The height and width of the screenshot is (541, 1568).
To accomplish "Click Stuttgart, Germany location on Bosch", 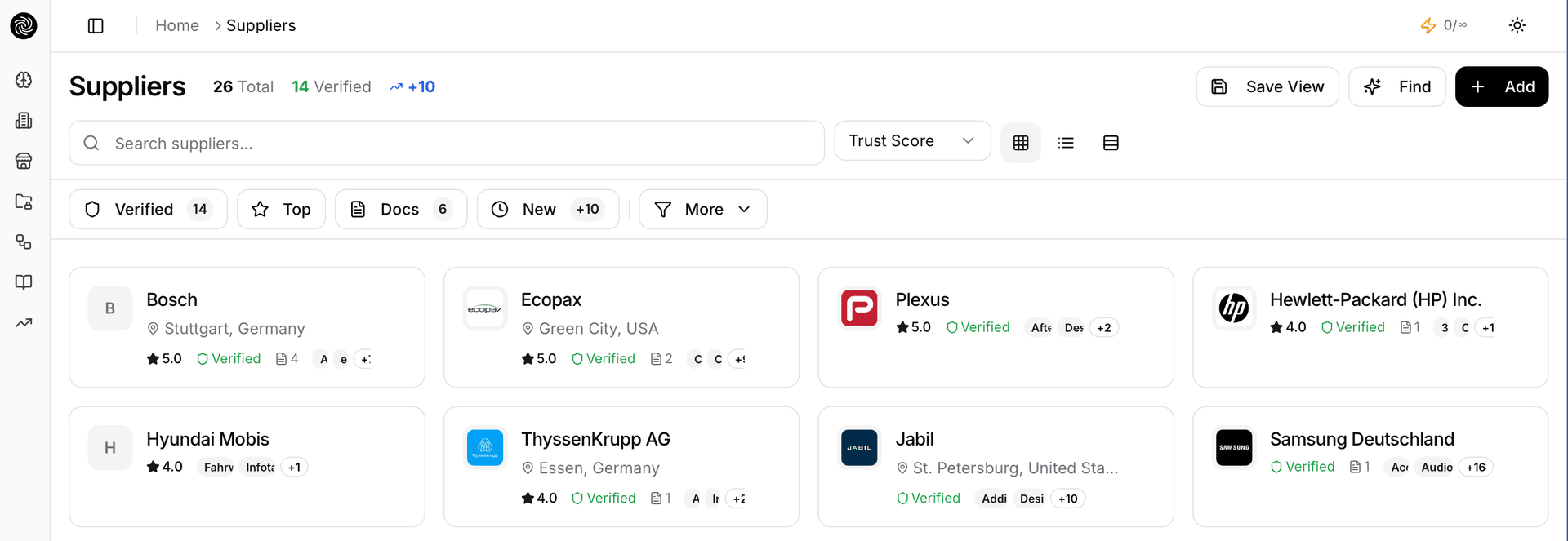I will point(226,329).
